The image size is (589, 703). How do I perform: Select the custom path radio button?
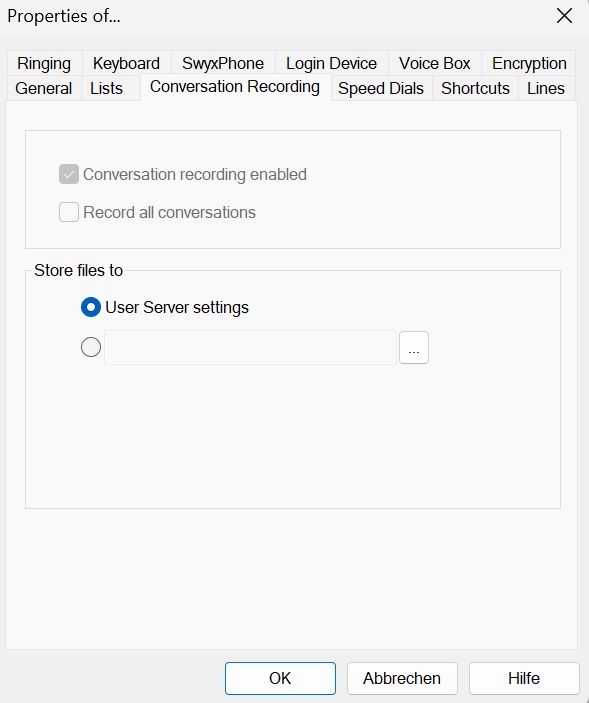point(91,347)
